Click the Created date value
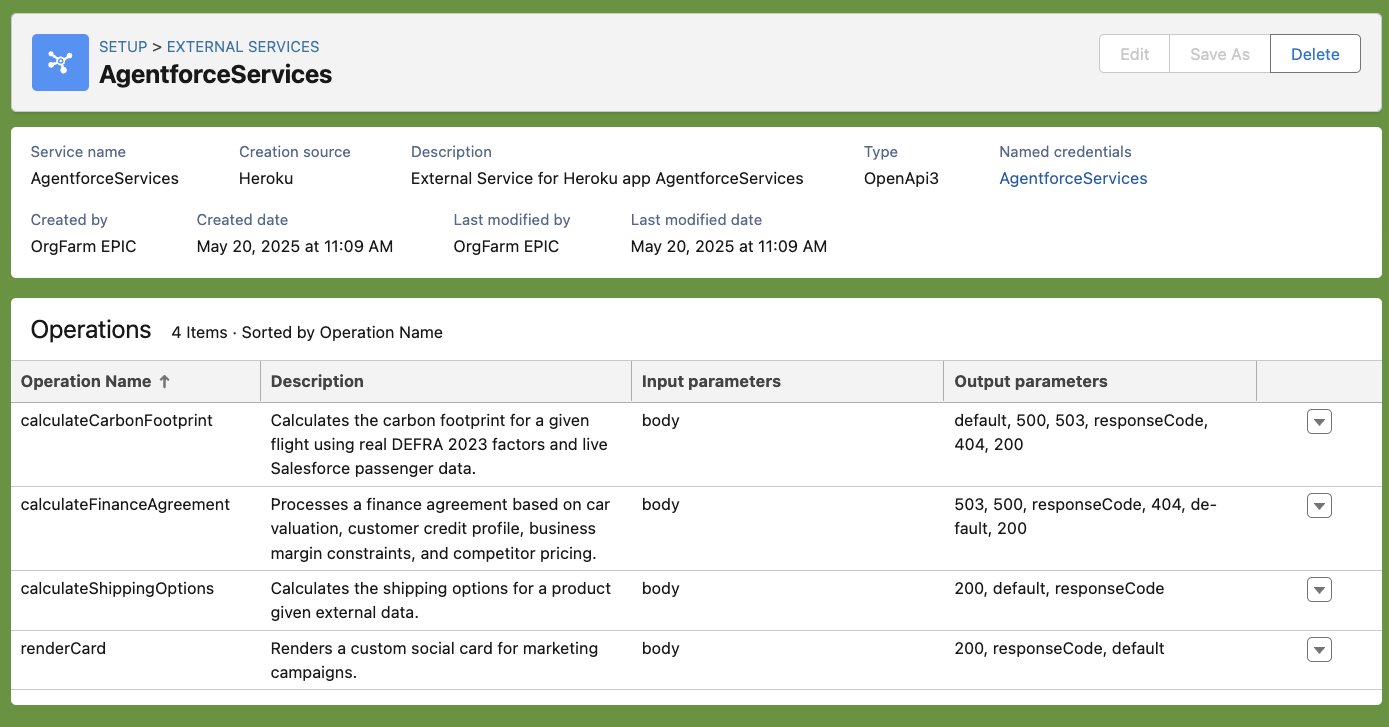The height and width of the screenshot is (727, 1389). coord(295,246)
